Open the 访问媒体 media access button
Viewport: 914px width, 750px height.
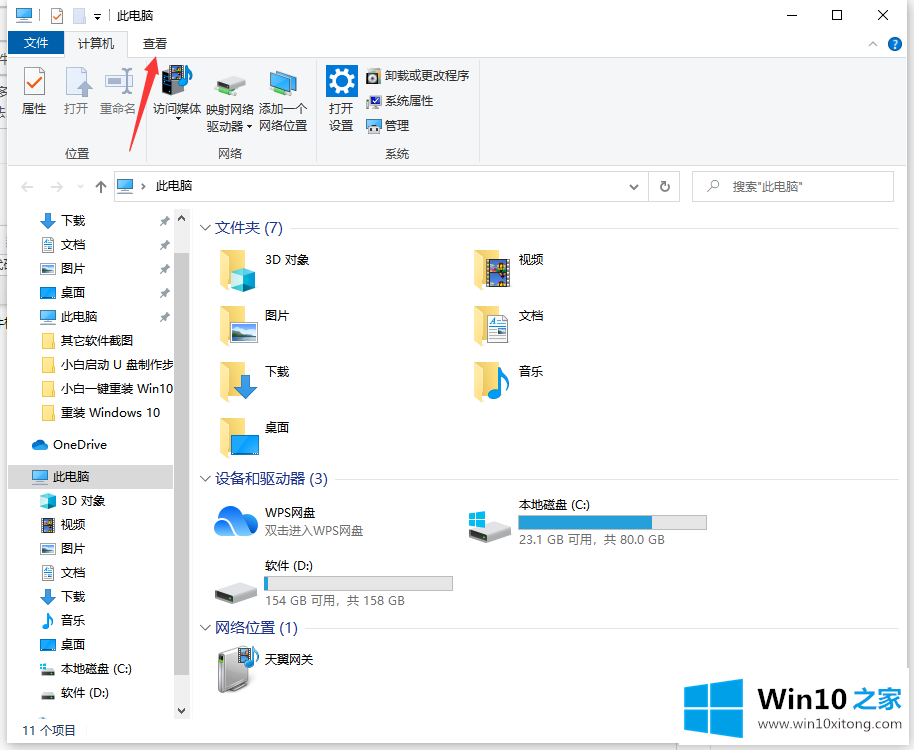177,93
